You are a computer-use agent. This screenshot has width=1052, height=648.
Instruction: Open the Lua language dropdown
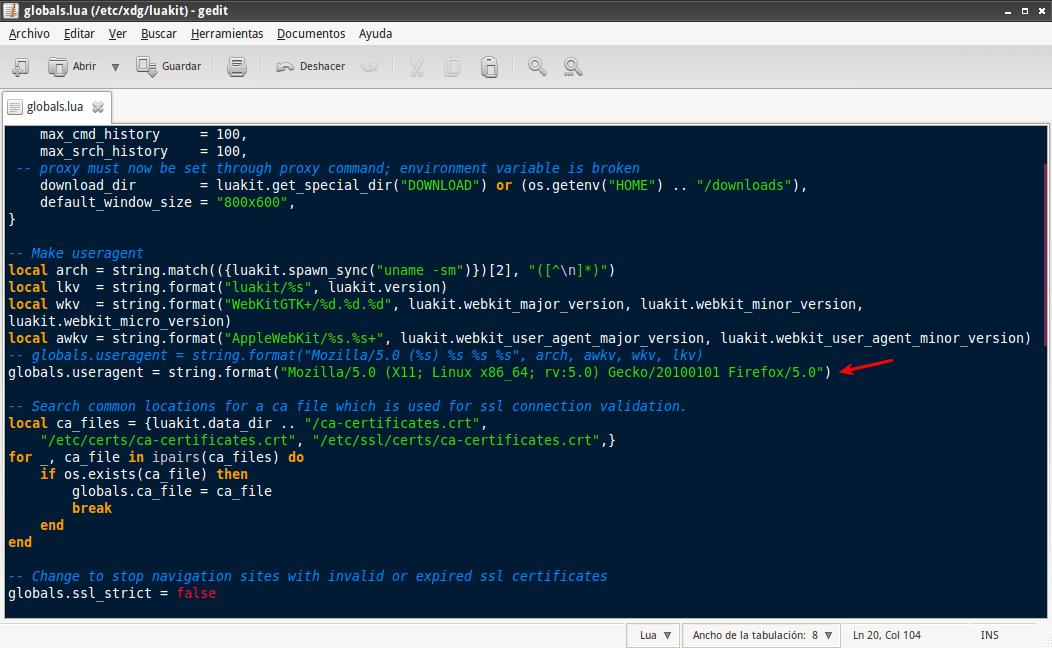pyautogui.click(x=654, y=635)
